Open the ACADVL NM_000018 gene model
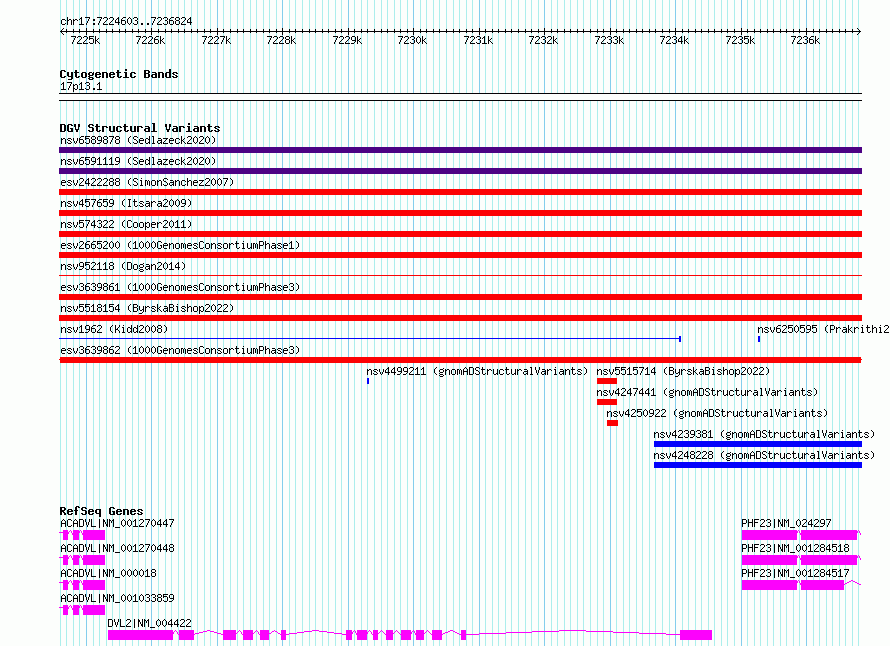890x646 pixels. click(x=83, y=585)
